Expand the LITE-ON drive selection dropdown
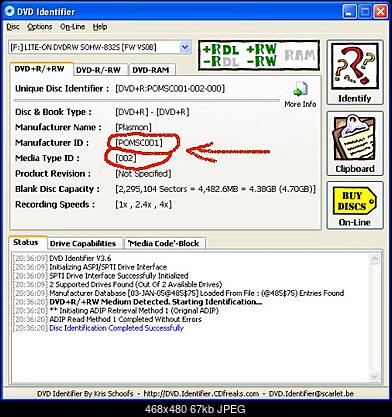This screenshot has height=417, width=392. (x=185, y=47)
